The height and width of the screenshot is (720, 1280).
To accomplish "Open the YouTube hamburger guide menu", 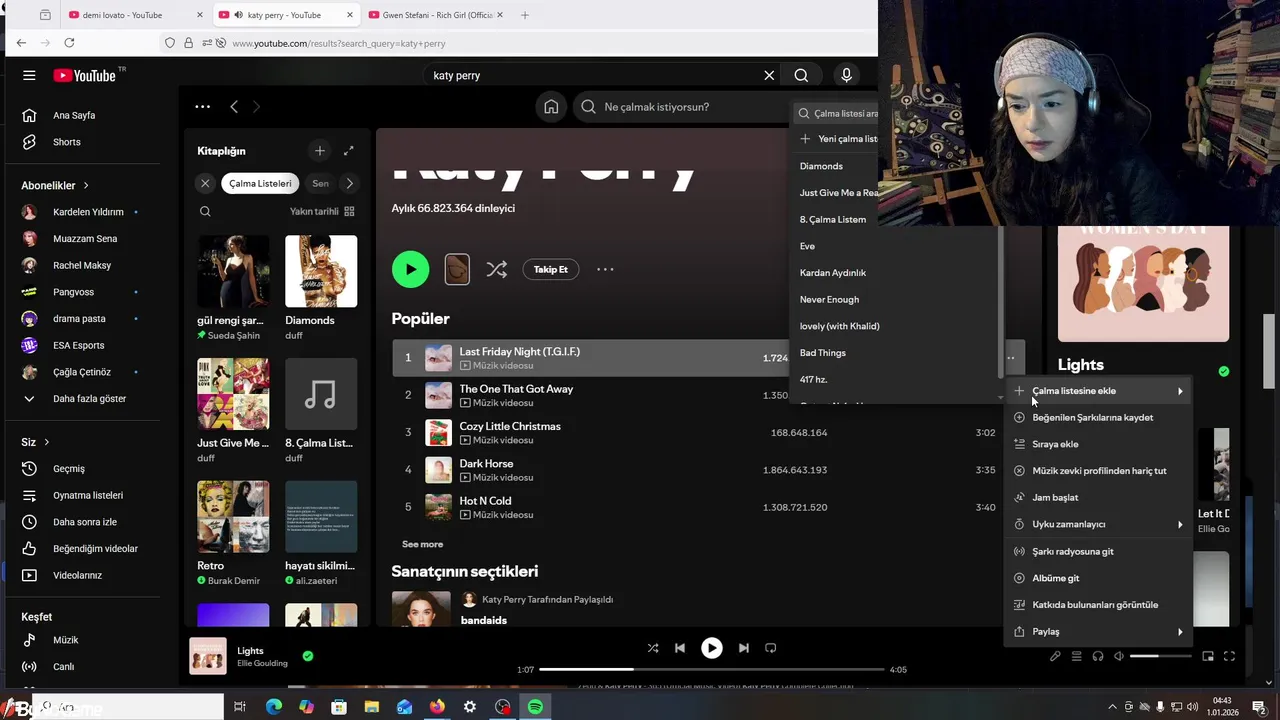I will pyautogui.click(x=29, y=75).
